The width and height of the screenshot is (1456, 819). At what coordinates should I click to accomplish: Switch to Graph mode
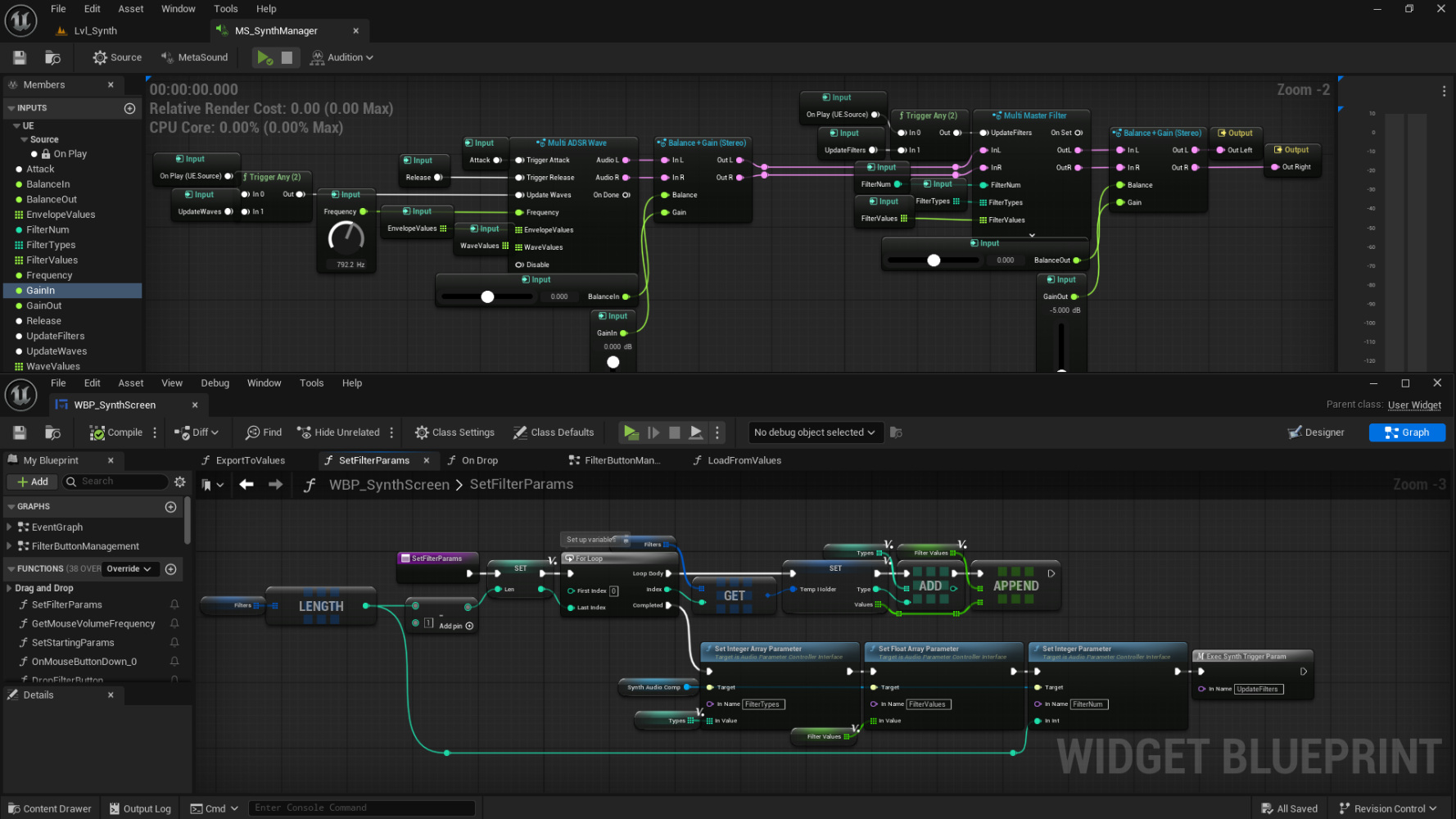point(1407,432)
